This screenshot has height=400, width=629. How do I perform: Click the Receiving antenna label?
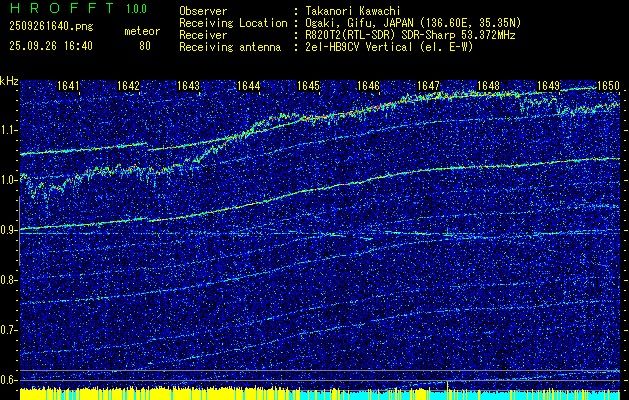tap(230, 47)
